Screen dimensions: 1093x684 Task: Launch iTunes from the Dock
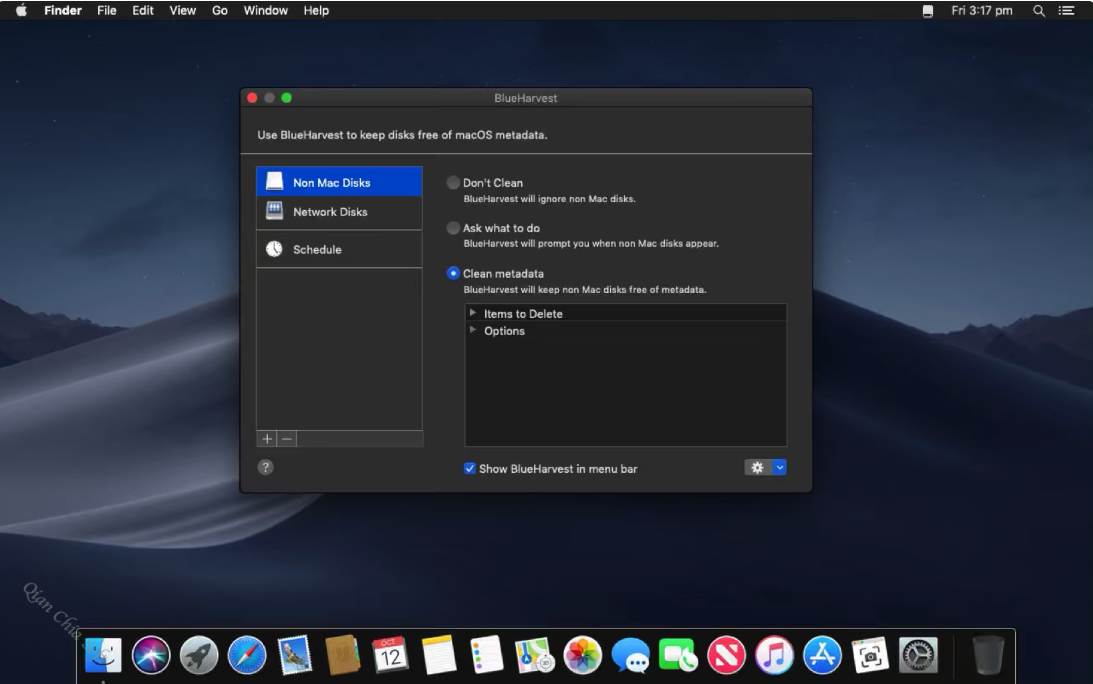pyautogui.click(x=774, y=655)
